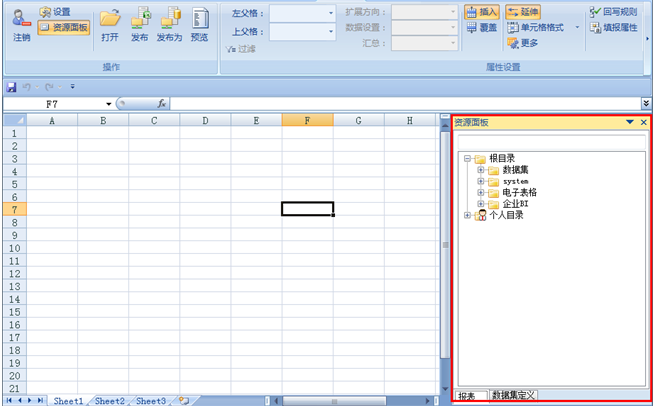The height and width of the screenshot is (406, 657).
Task: Click the save icon in quick access toolbar
Action: (x=11, y=87)
